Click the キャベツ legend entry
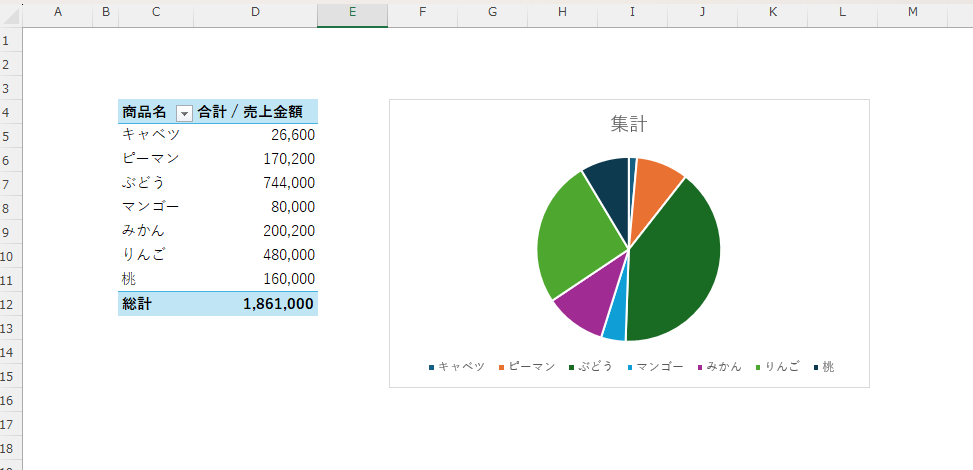Viewport: 973px width, 470px height. pos(456,367)
